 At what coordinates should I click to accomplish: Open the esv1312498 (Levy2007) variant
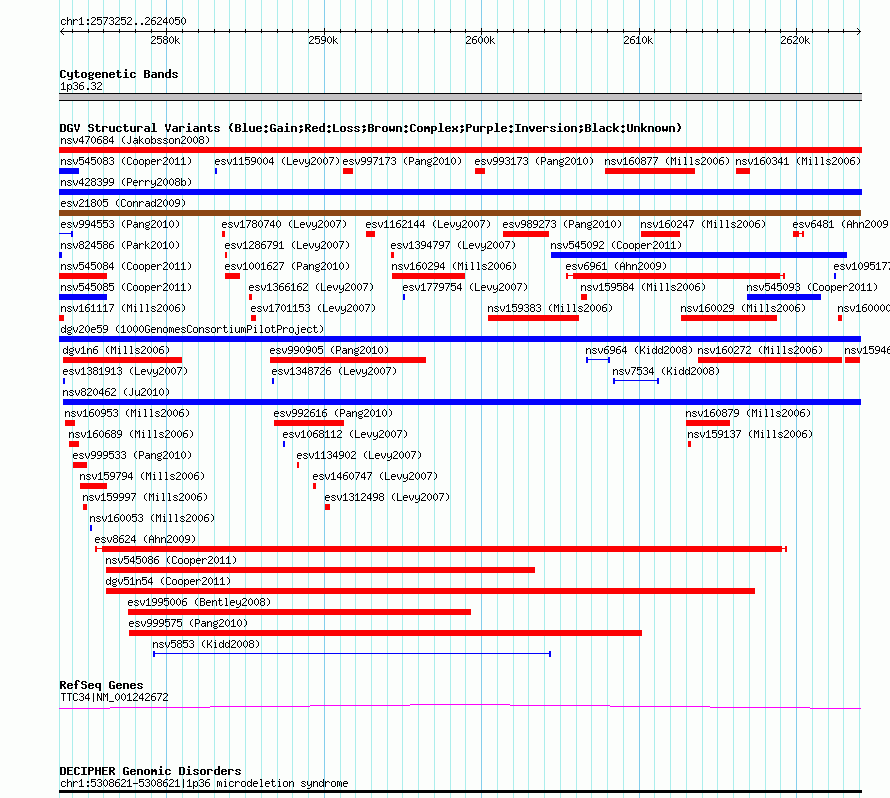point(387,497)
